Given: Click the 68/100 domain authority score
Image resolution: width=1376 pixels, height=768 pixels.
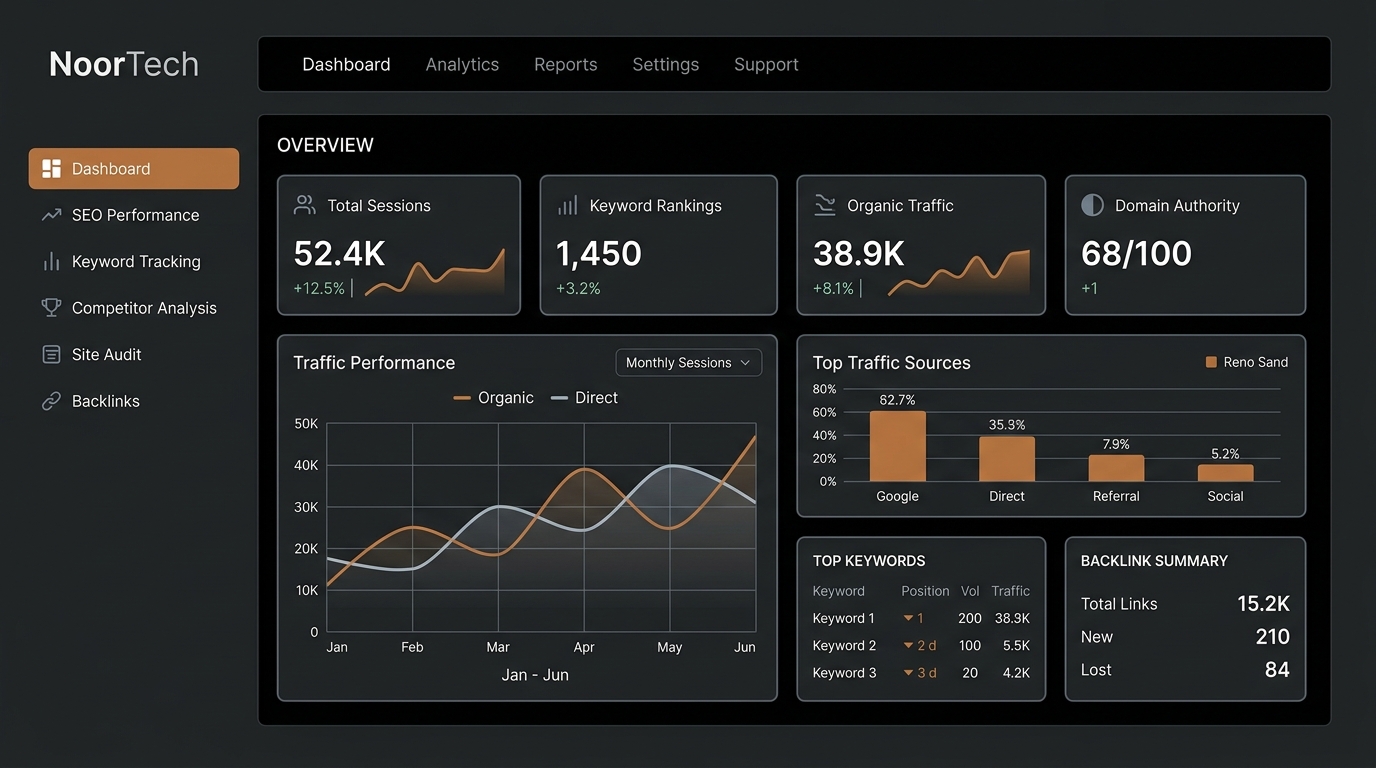Looking at the screenshot, I should pos(1136,254).
